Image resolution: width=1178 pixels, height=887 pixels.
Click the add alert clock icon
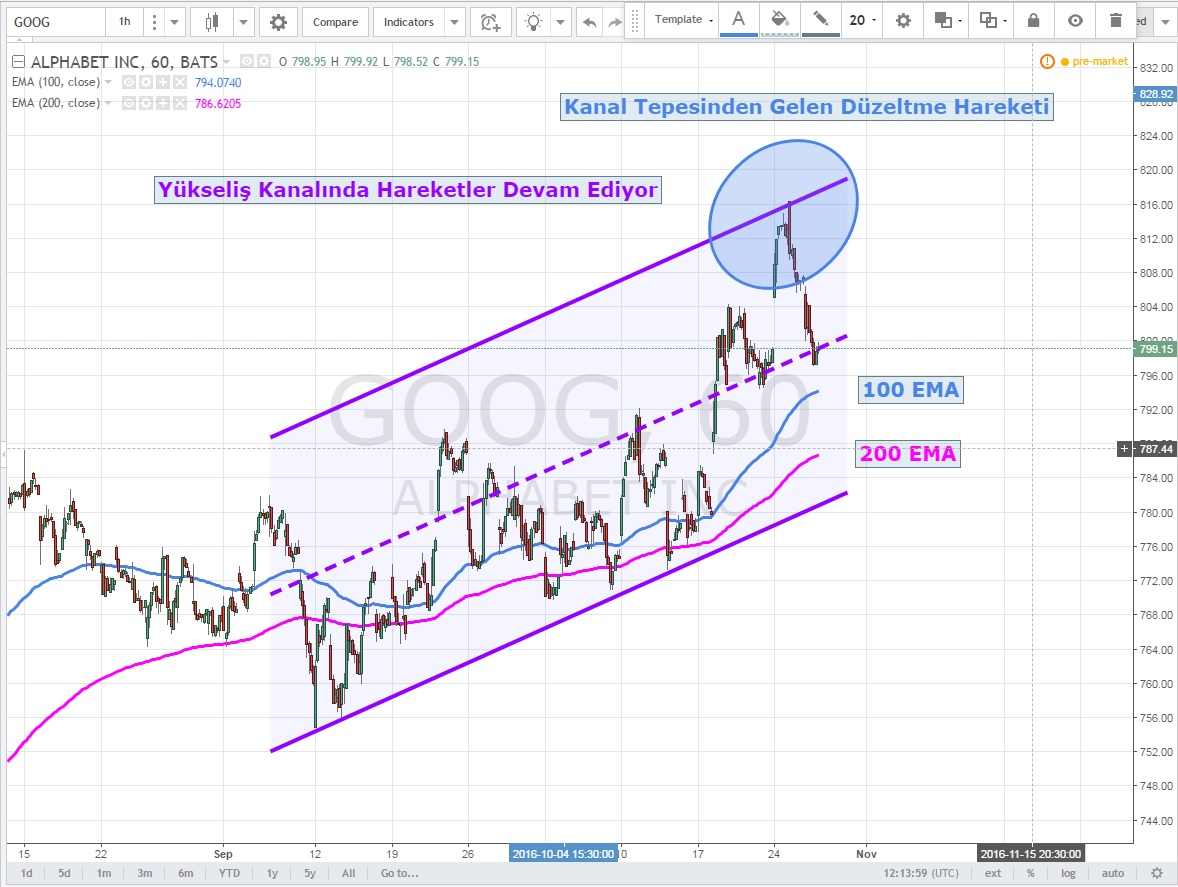click(x=490, y=21)
